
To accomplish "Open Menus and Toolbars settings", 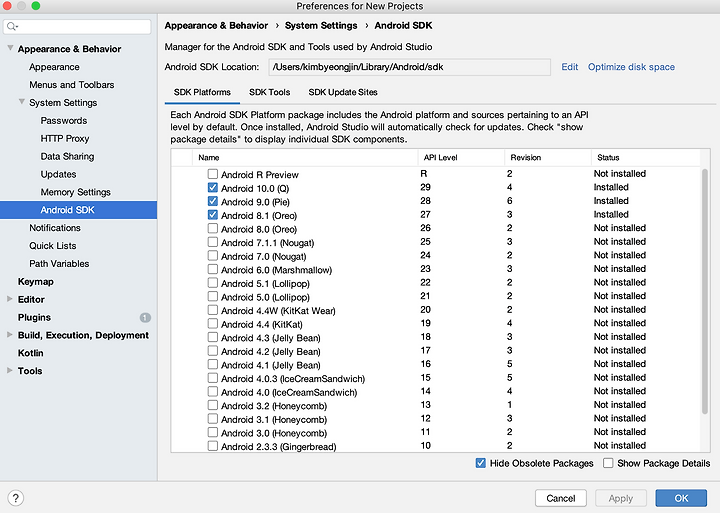I will coord(72,85).
